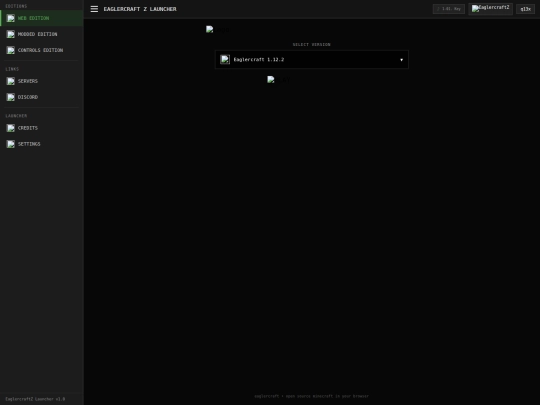The height and width of the screenshot is (405, 540).
Task: Click the Eaglercraft Z Launcher title
Action: coord(140,9)
